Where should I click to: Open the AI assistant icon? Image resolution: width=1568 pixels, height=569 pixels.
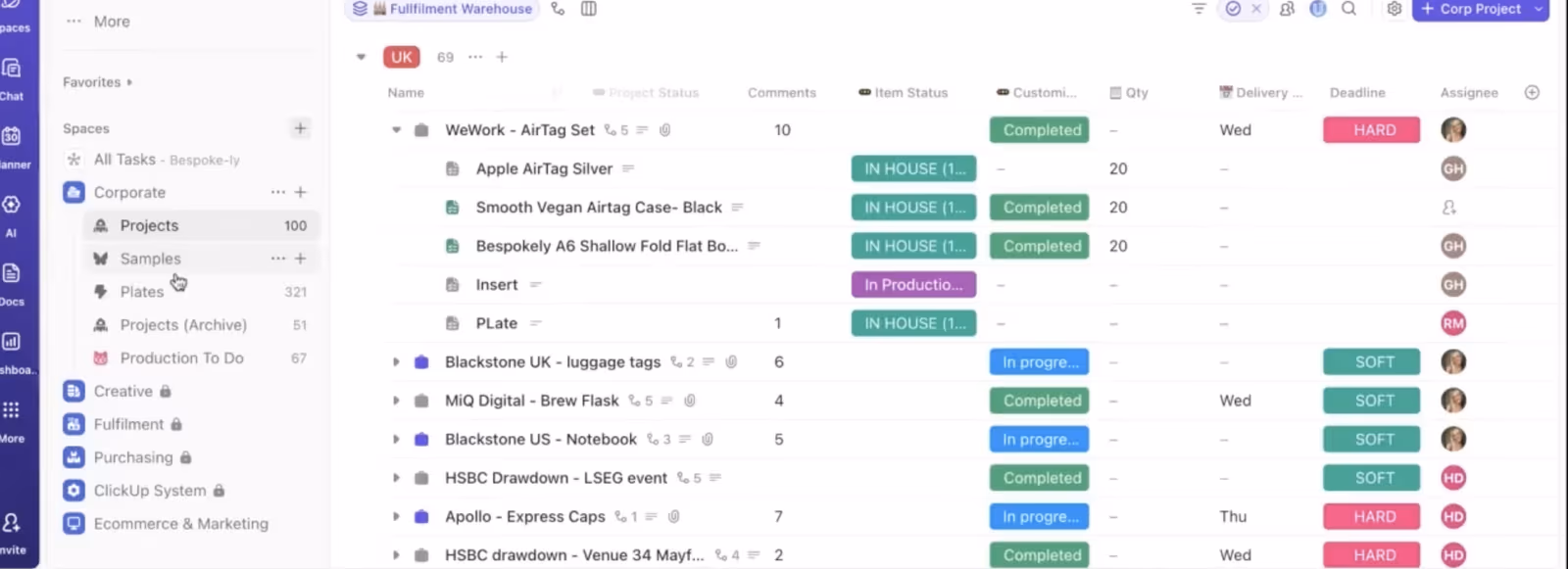[x=12, y=205]
